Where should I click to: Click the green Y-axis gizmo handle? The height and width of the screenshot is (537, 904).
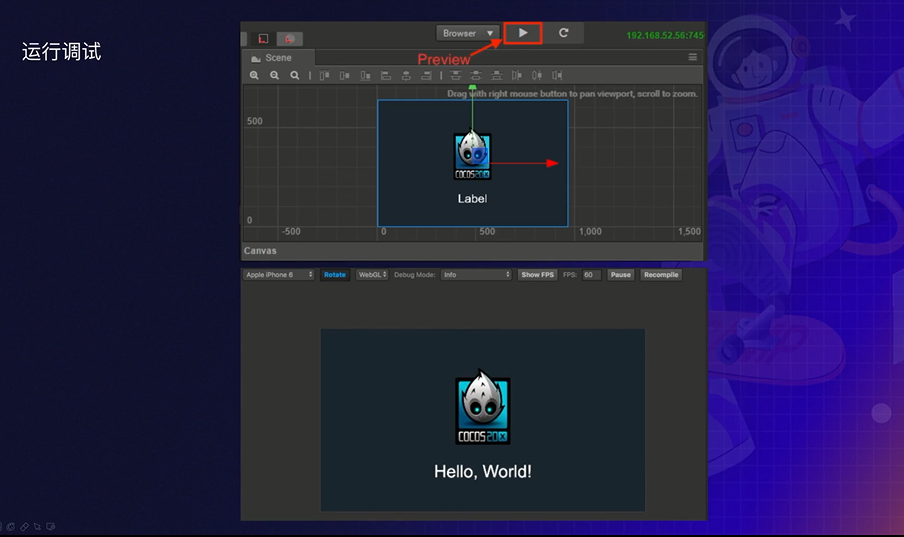[472, 88]
